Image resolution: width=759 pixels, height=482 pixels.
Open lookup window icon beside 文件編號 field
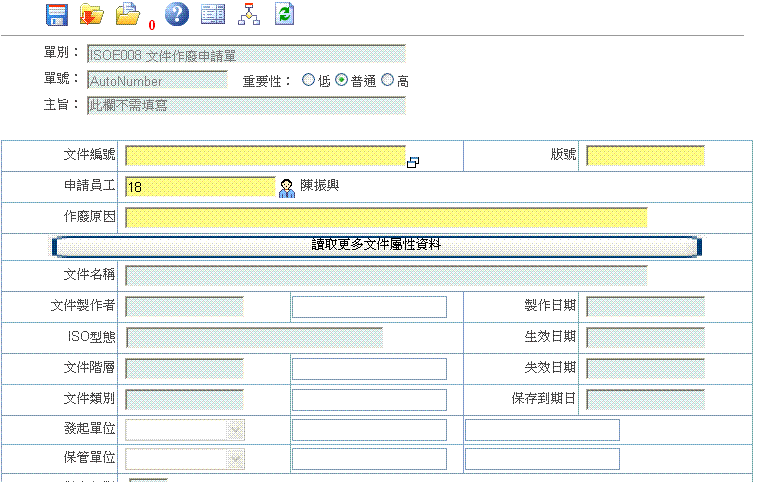(x=413, y=161)
